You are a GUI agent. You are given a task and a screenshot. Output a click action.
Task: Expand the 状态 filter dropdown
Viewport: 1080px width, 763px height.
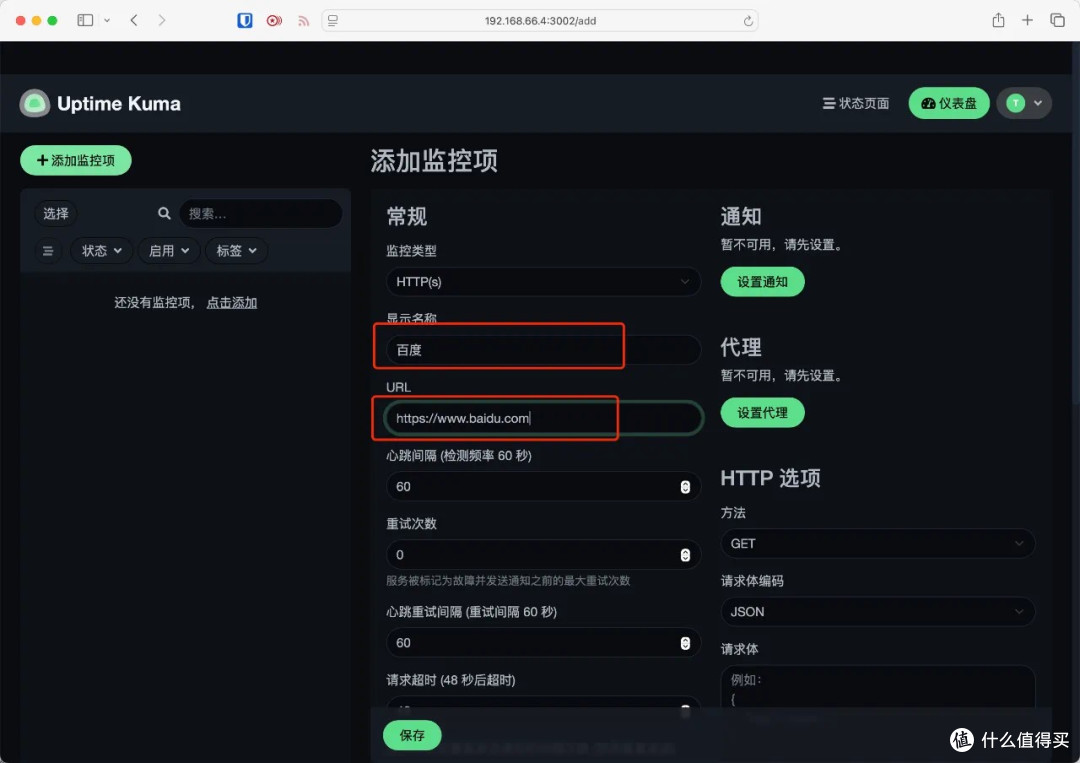[x=101, y=251]
